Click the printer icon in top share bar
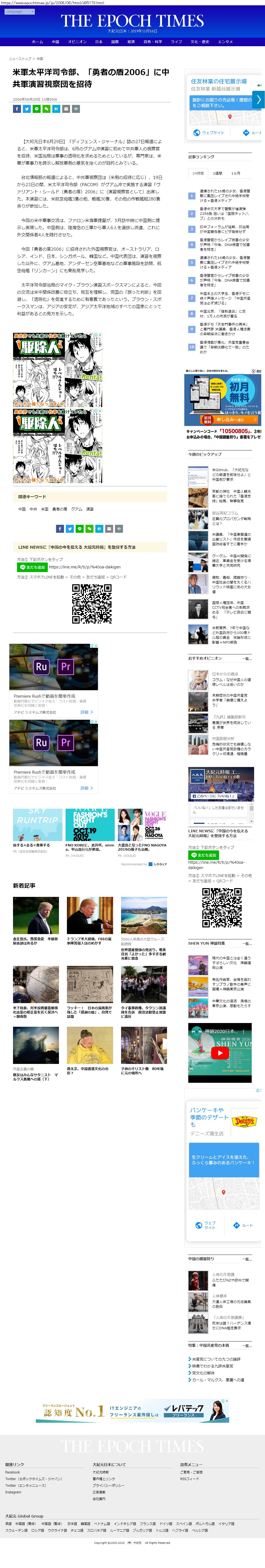The image size is (265, 1568). pyautogui.click(x=75, y=109)
